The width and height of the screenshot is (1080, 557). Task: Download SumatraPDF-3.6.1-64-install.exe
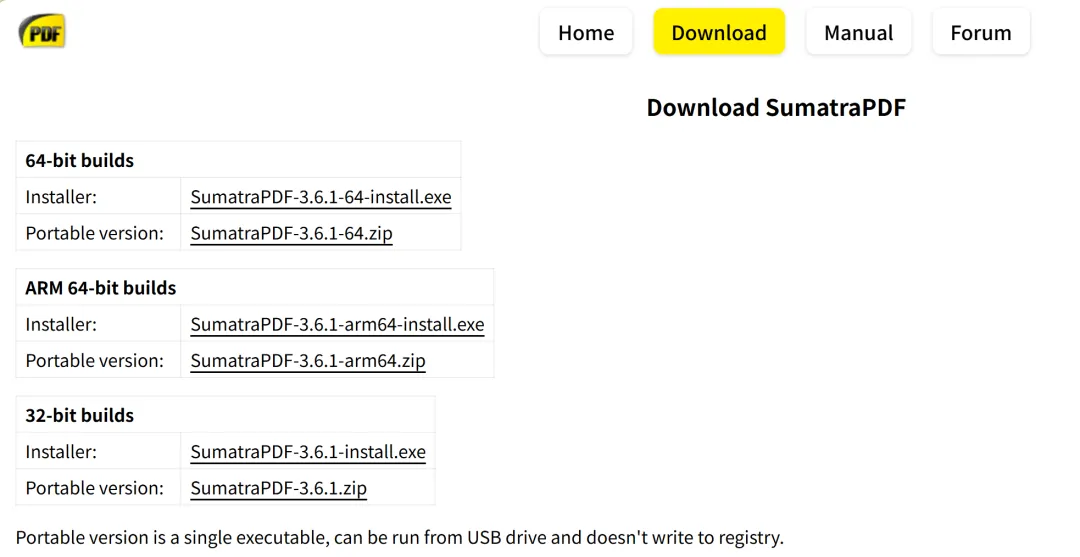321,197
